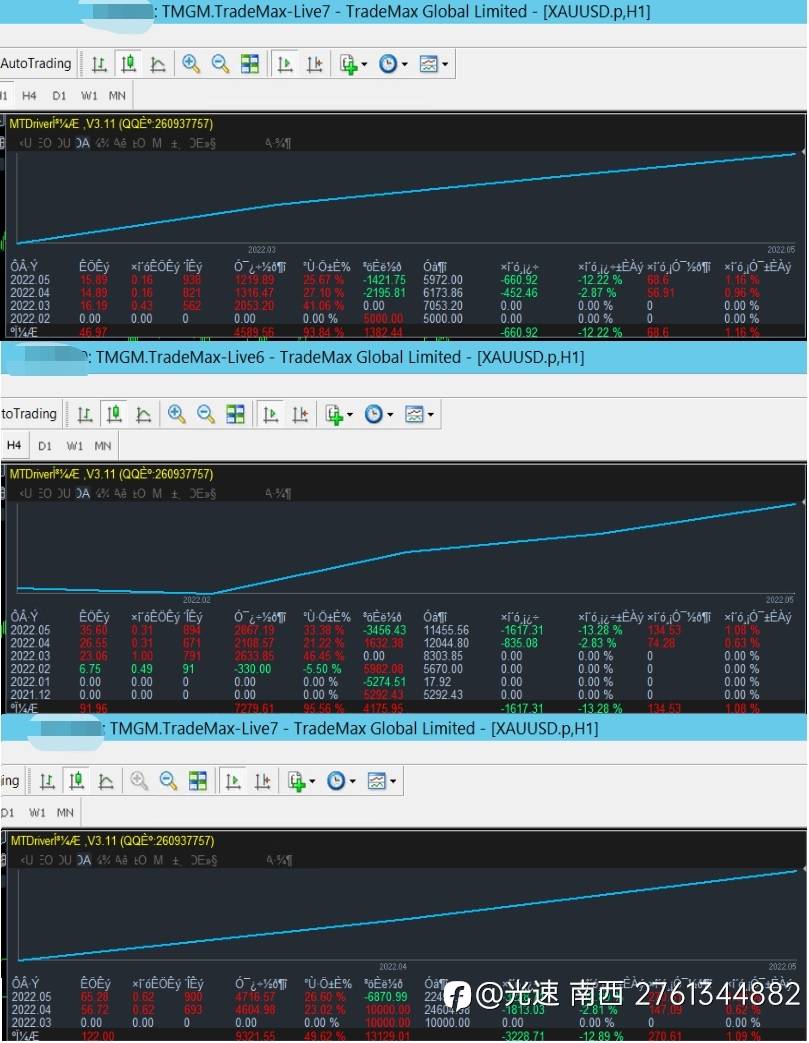Click the value 11455.56 in Live6 table
The width and height of the screenshot is (809, 1043).
(x=446, y=630)
